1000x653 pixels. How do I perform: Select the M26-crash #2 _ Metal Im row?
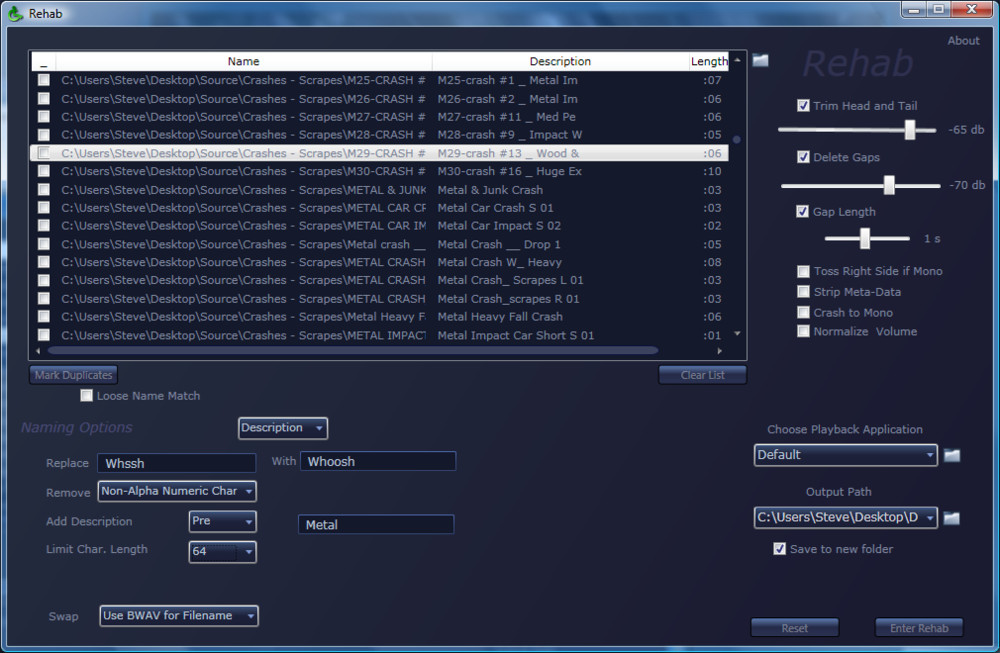coord(379,99)
